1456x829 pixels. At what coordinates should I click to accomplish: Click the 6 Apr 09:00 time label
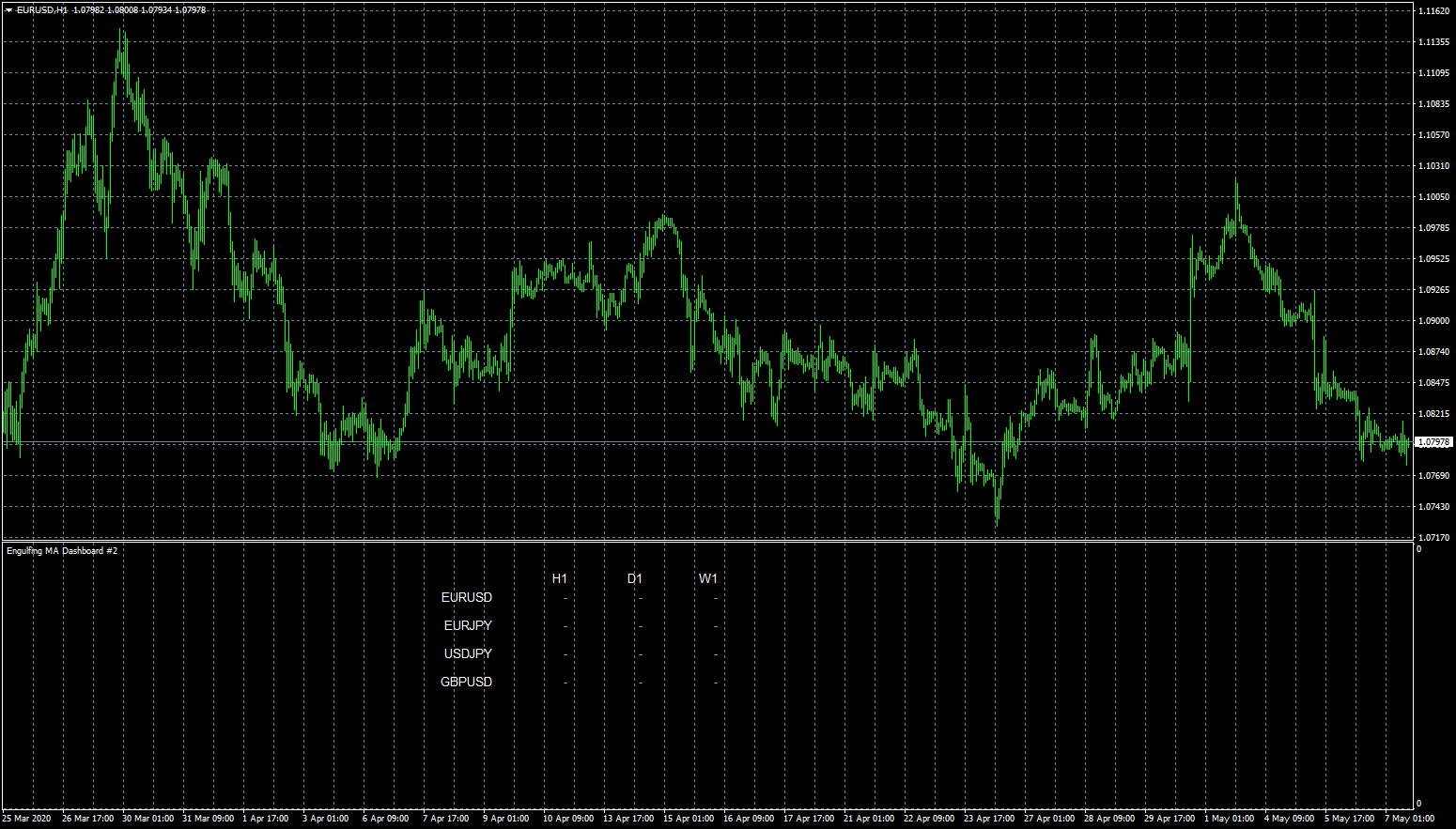point(386,819)
